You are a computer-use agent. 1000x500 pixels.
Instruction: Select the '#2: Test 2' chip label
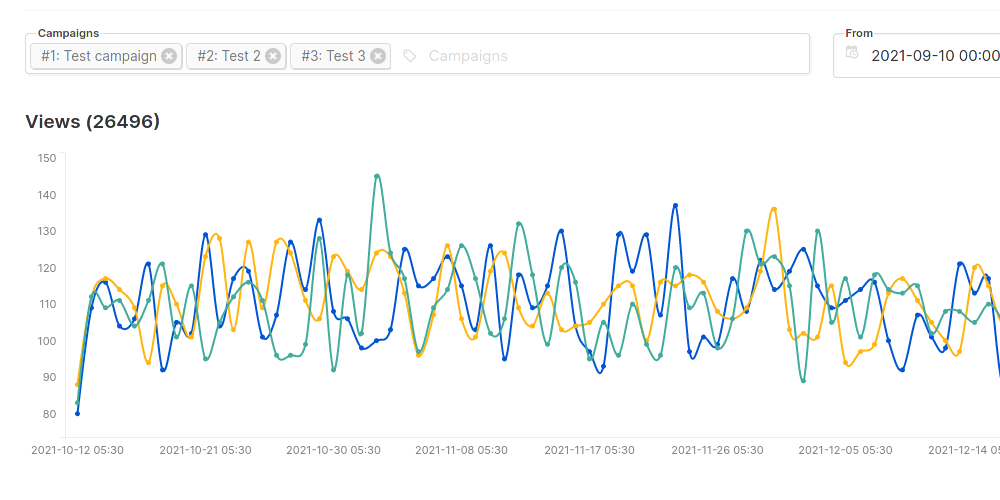point(228,56)
